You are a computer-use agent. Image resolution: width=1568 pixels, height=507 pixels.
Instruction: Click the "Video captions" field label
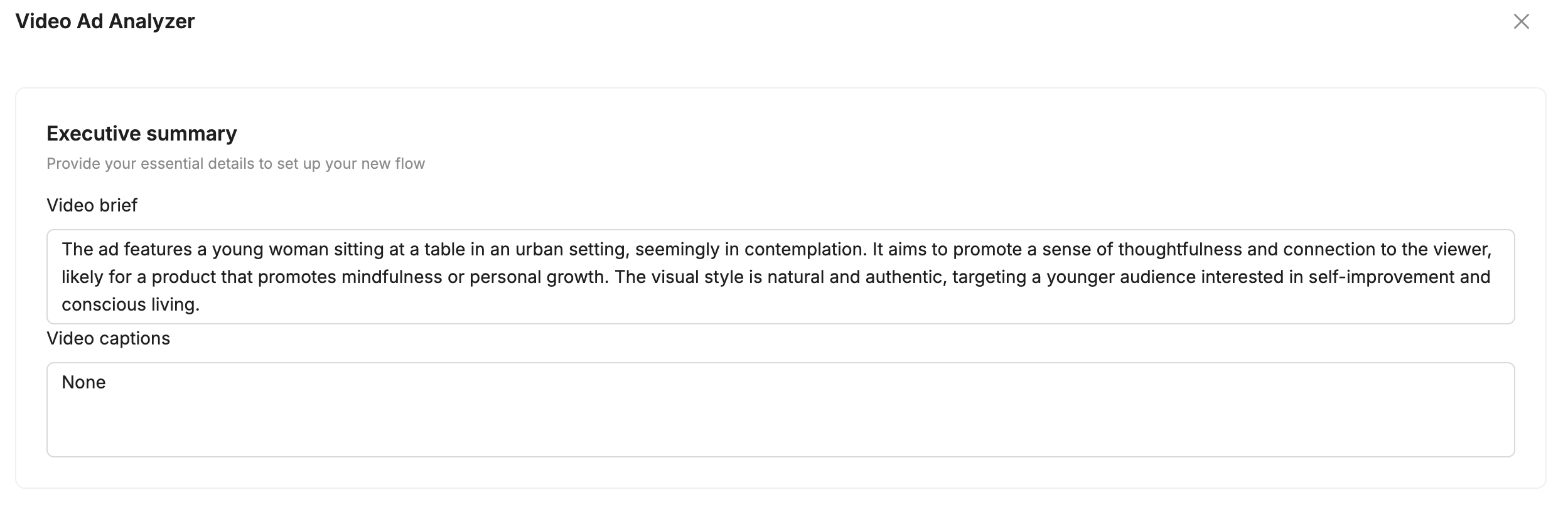108,338
